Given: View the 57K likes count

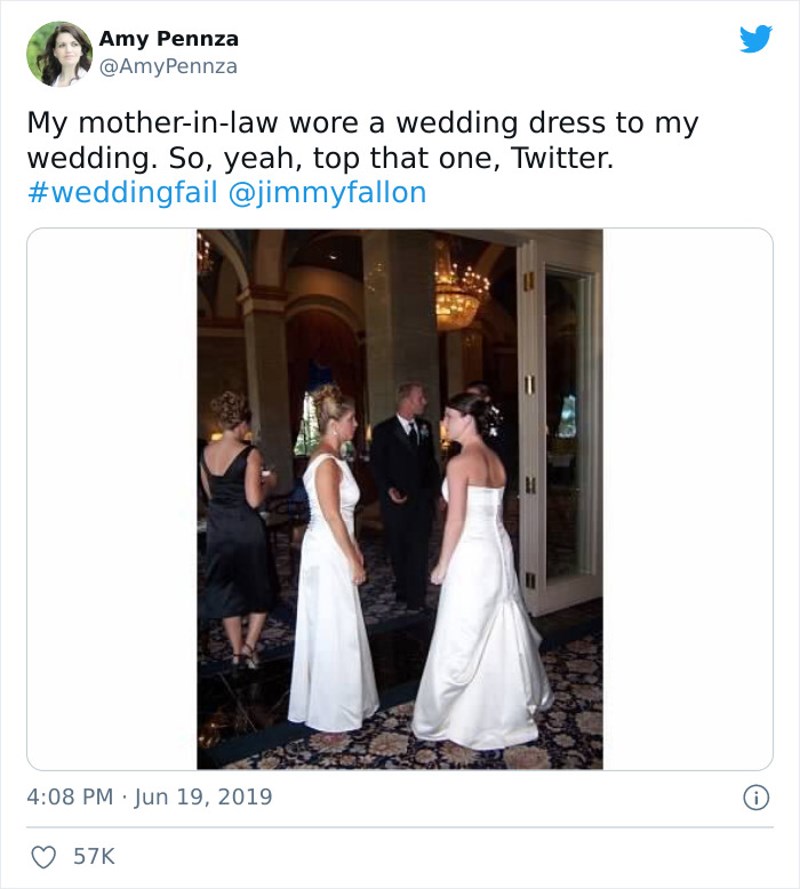Looking at the screenshot, I should click(x=94, y=857).
